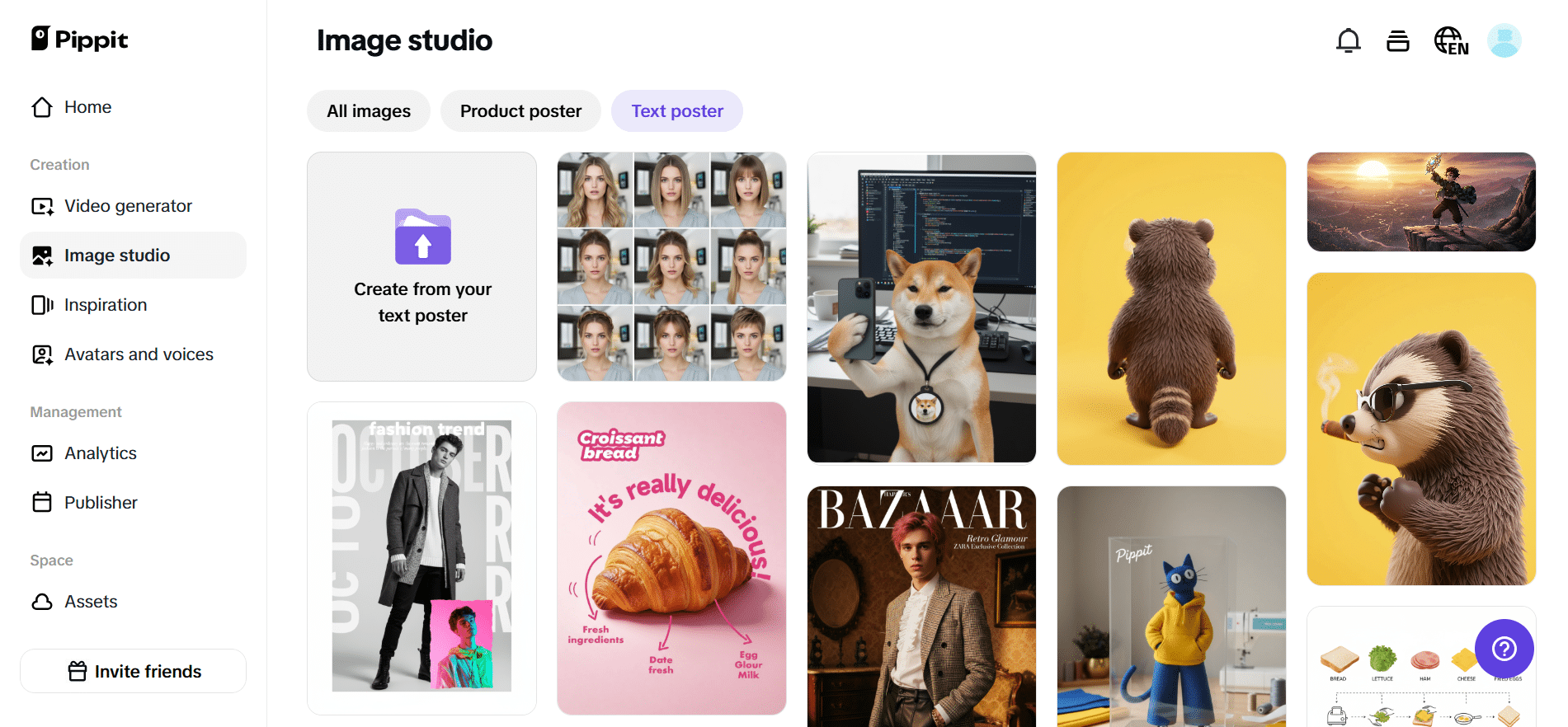Go to Home in sidebar
1568x727 pixels.
[133, 107]
